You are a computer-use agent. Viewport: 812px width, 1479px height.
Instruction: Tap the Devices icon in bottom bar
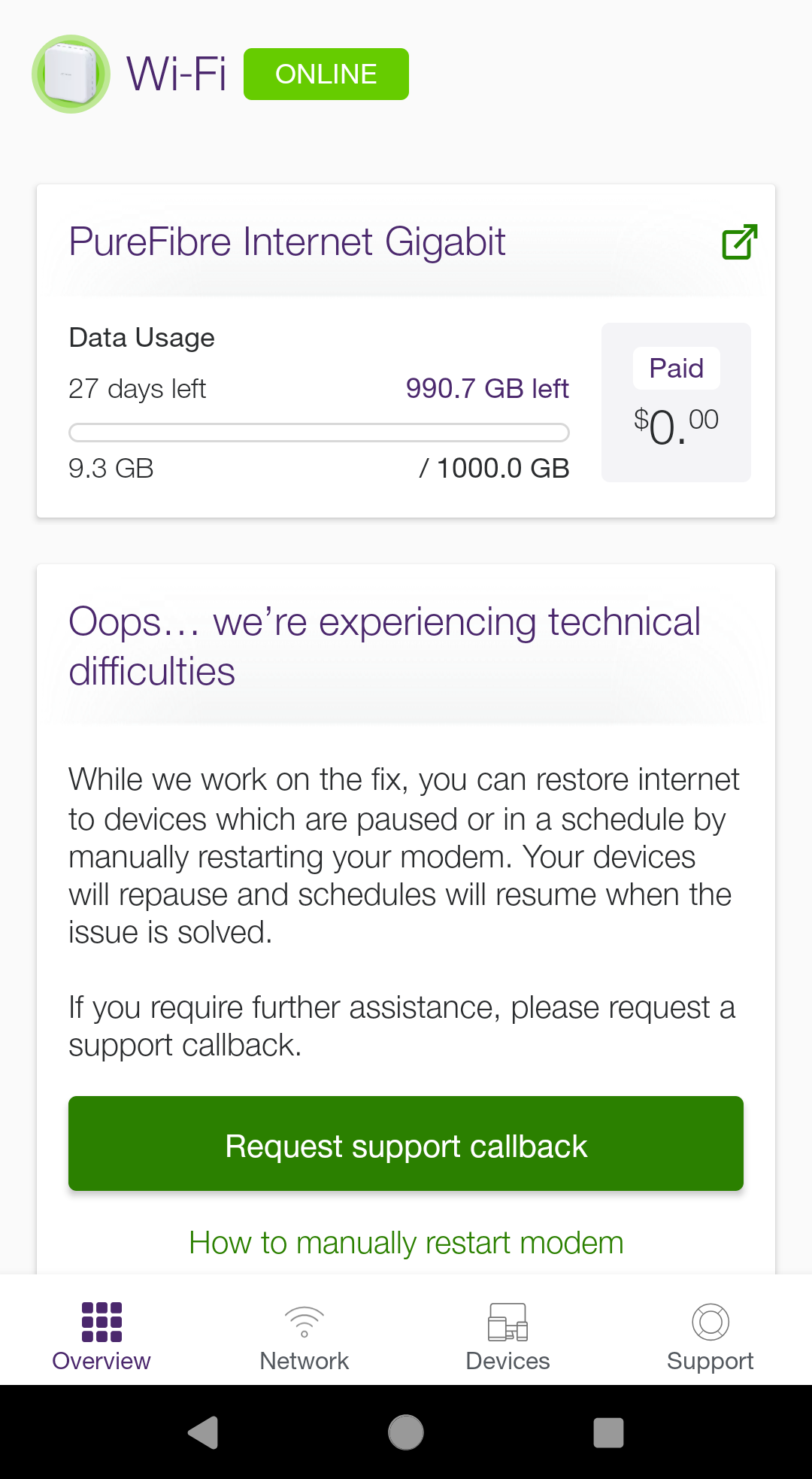pyautogui.click(x=507, y=1322)
